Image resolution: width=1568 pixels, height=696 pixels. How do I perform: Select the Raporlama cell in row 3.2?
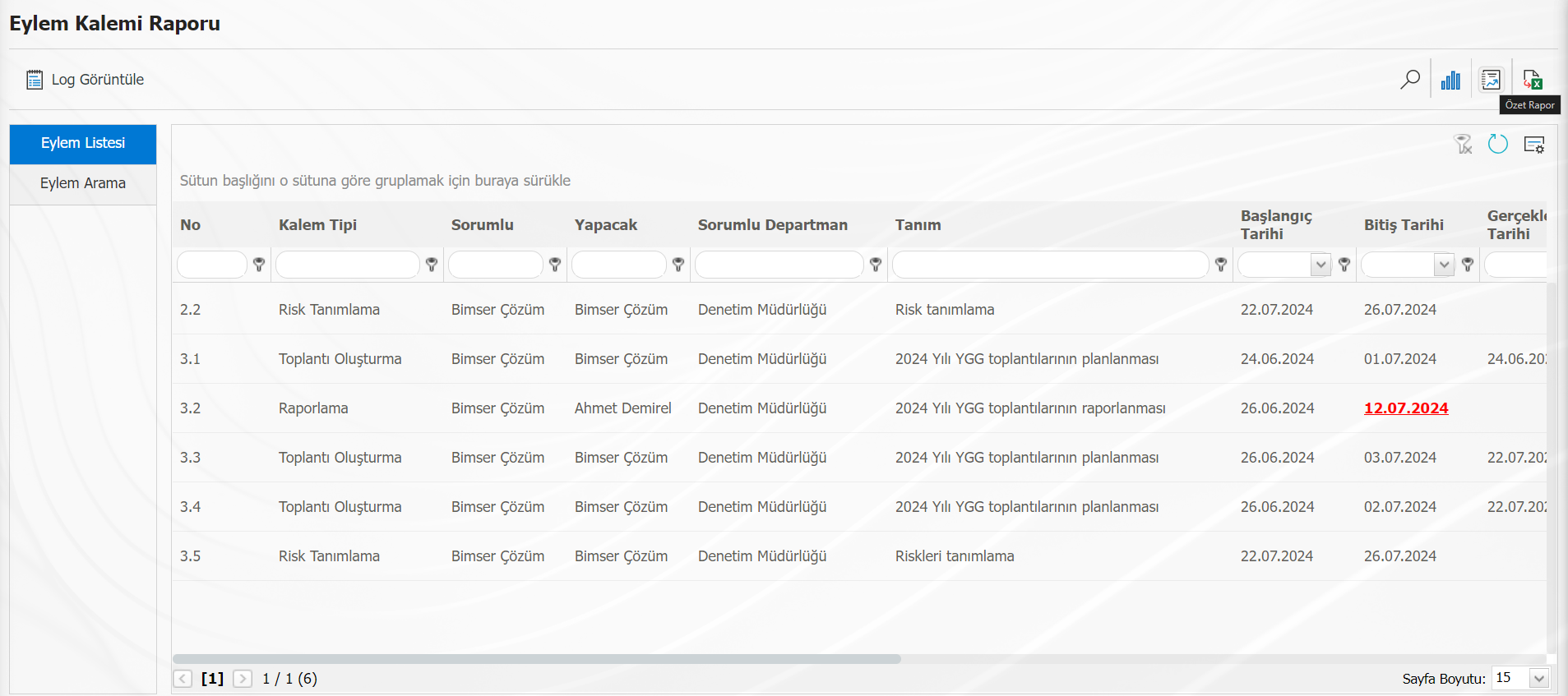(x=313, y=408)
